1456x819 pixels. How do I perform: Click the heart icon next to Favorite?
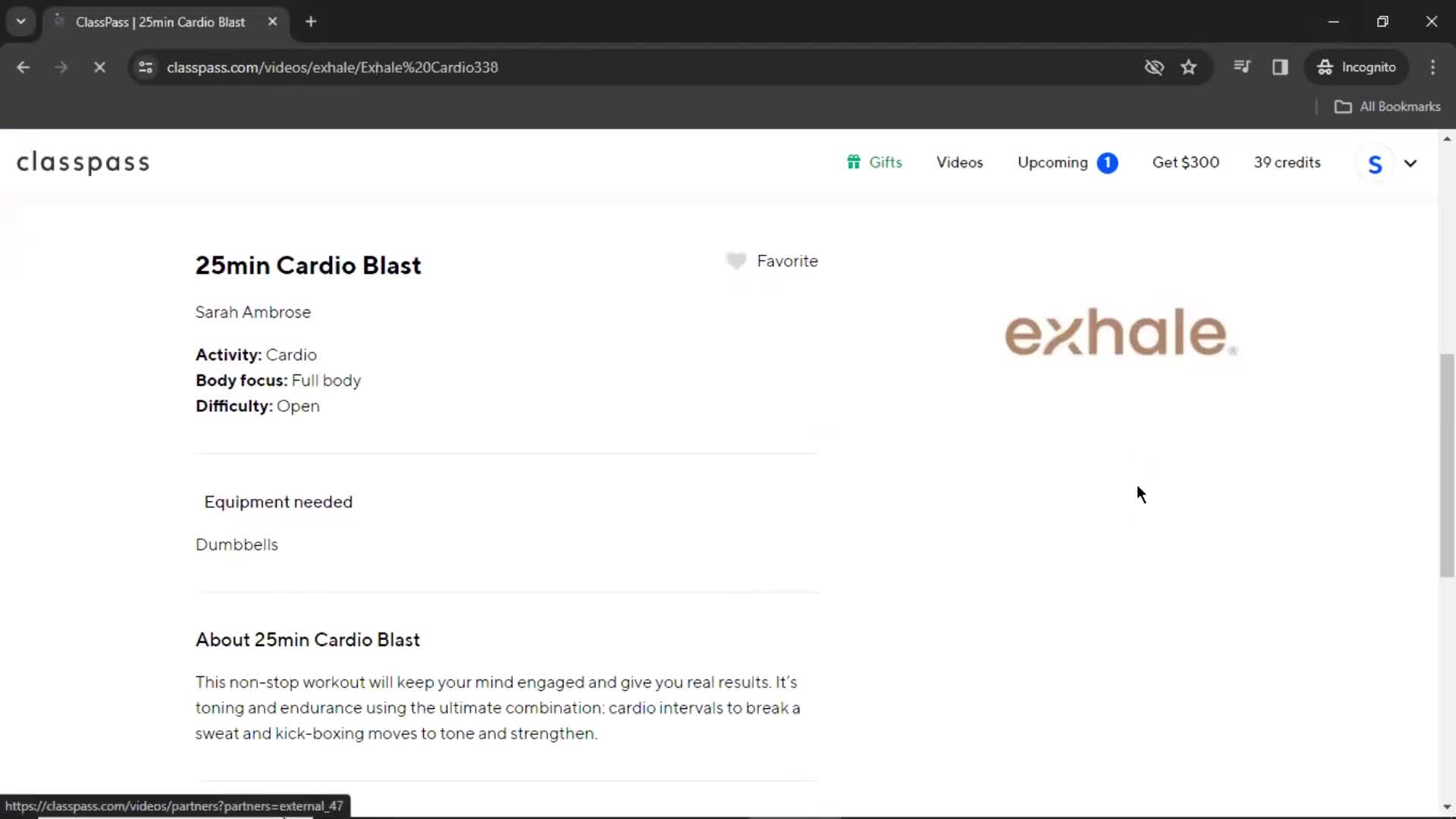736,261
